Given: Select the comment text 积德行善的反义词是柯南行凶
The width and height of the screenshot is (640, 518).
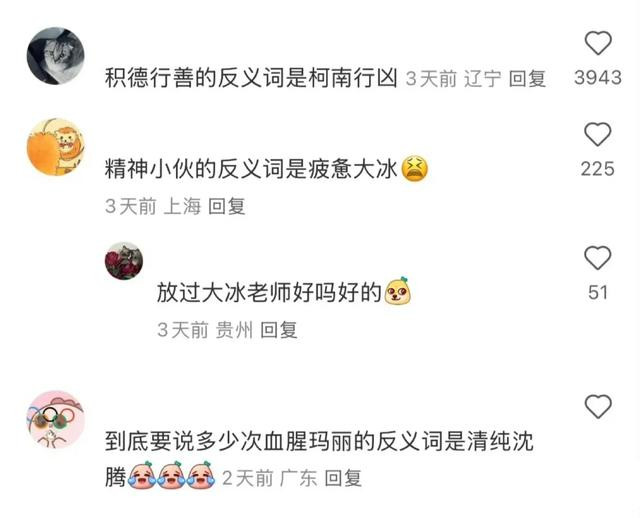Looking at the screenshot, I should (251, 78).
